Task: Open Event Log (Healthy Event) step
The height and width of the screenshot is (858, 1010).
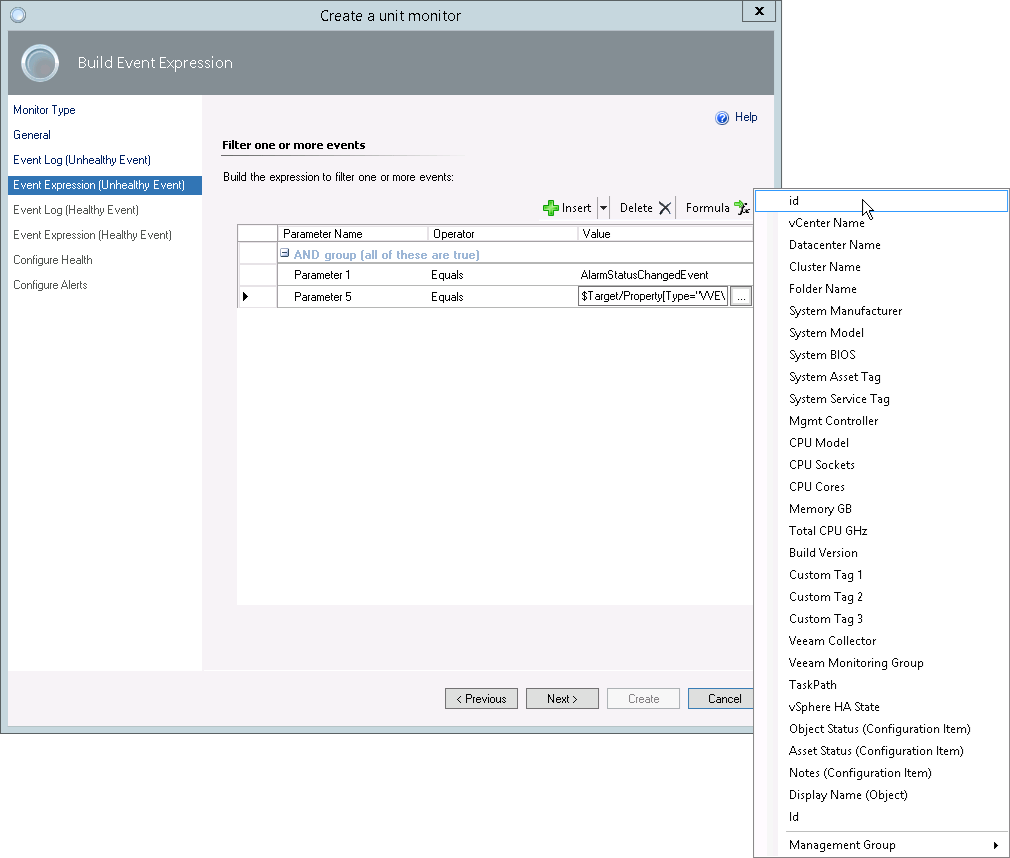Action: (x=76, y=210)
